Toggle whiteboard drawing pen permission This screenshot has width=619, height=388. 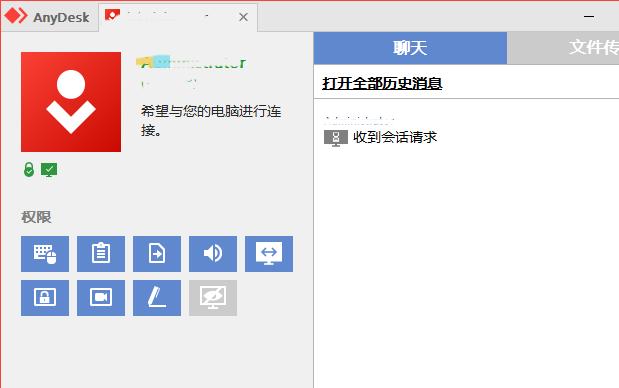pos(157,298)
